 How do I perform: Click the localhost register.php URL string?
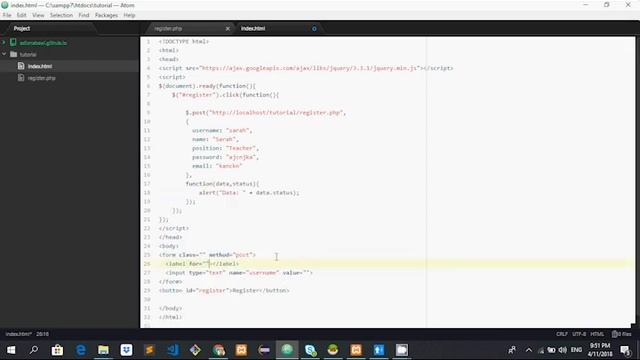pyautogui.click(x=276, y=113)
